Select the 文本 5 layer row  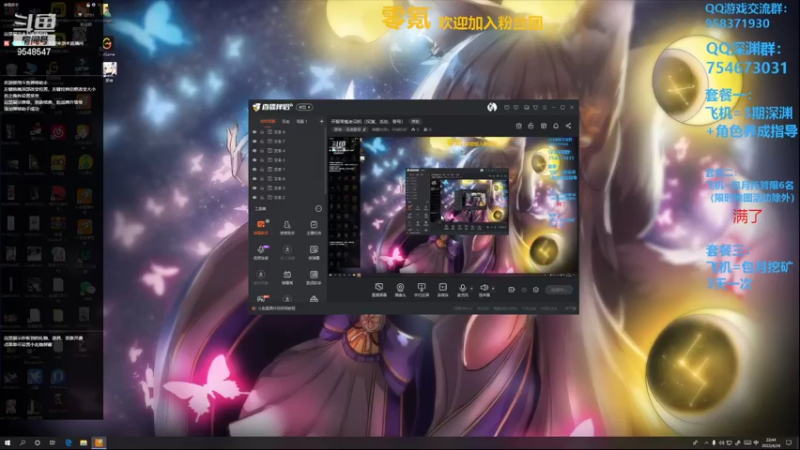pyautogui.click(x=287, y=188)
